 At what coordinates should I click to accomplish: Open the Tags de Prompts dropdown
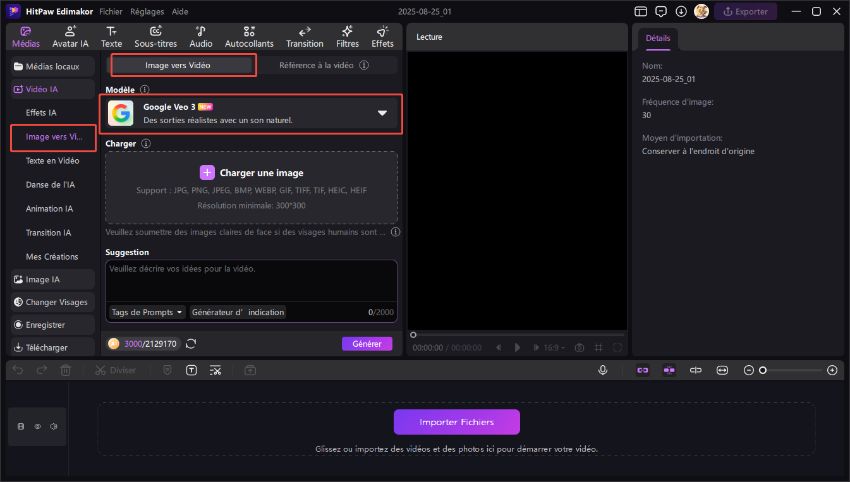146,312
